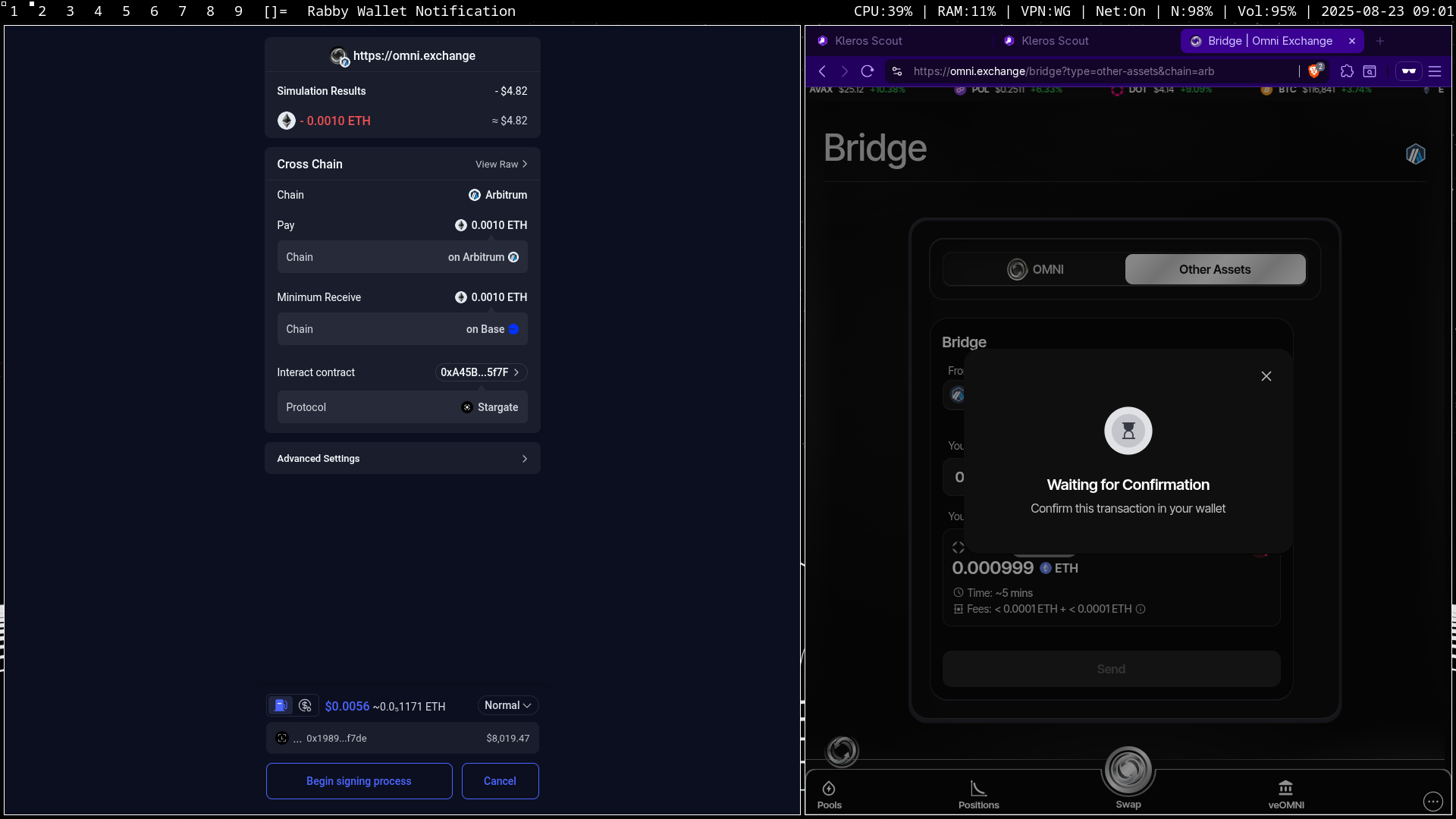Open the Normal gas speed dropdown

(x=507, y=705)
